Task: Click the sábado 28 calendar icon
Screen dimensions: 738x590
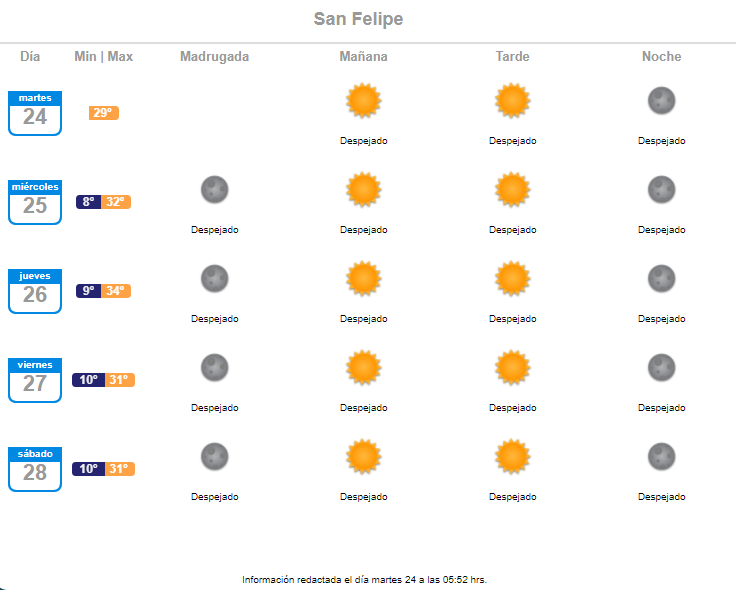Action: [35, 469]
